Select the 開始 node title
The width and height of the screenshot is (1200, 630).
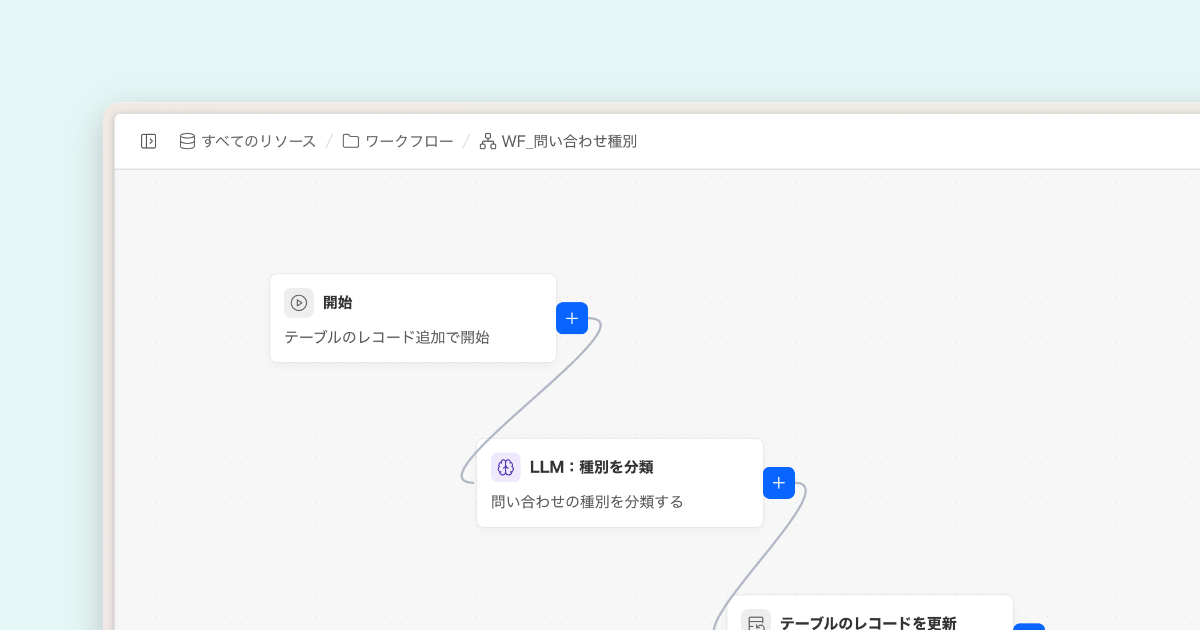coord(337,303)
